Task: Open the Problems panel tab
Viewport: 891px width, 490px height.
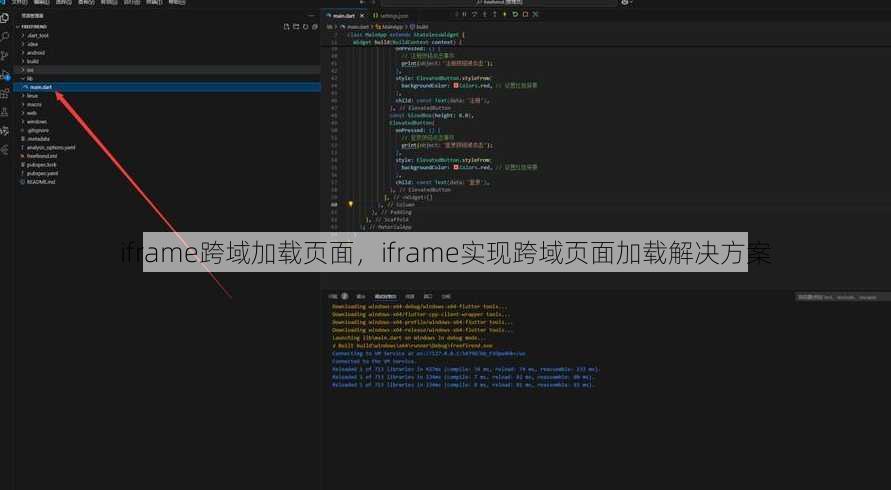Action: click(336, 296)
